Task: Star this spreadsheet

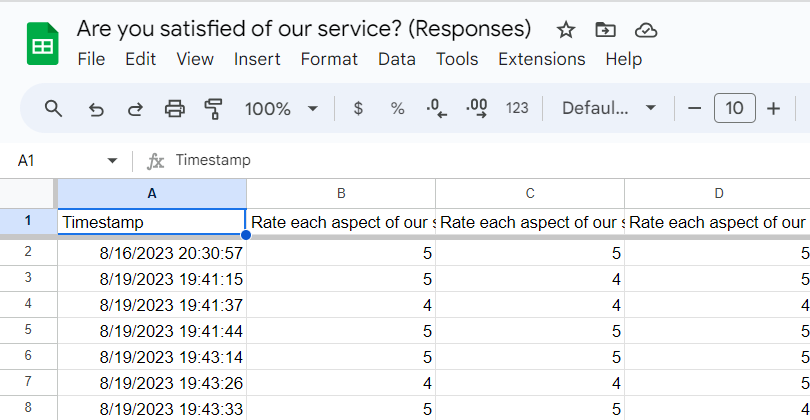Action: point(566,29)
